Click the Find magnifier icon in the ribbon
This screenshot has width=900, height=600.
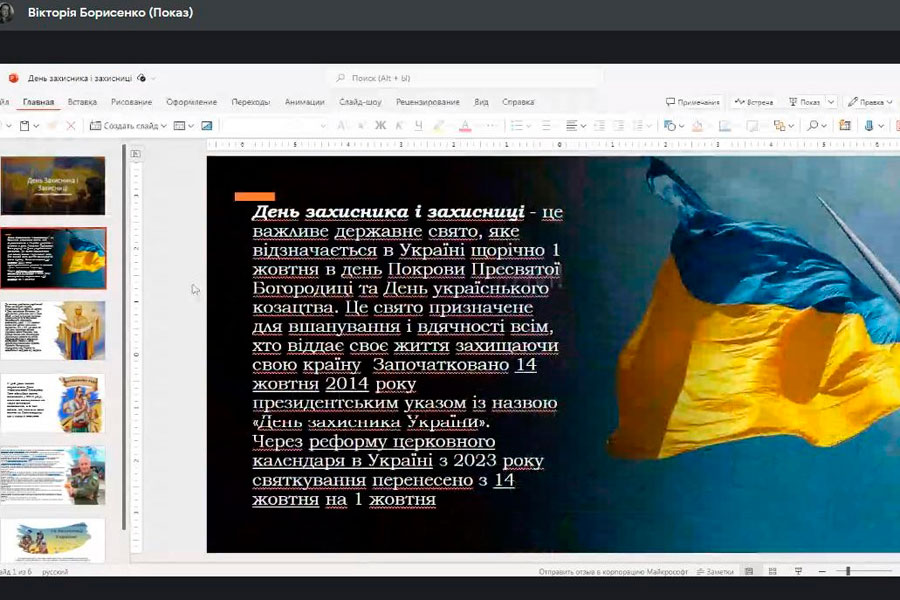[813, 126]
